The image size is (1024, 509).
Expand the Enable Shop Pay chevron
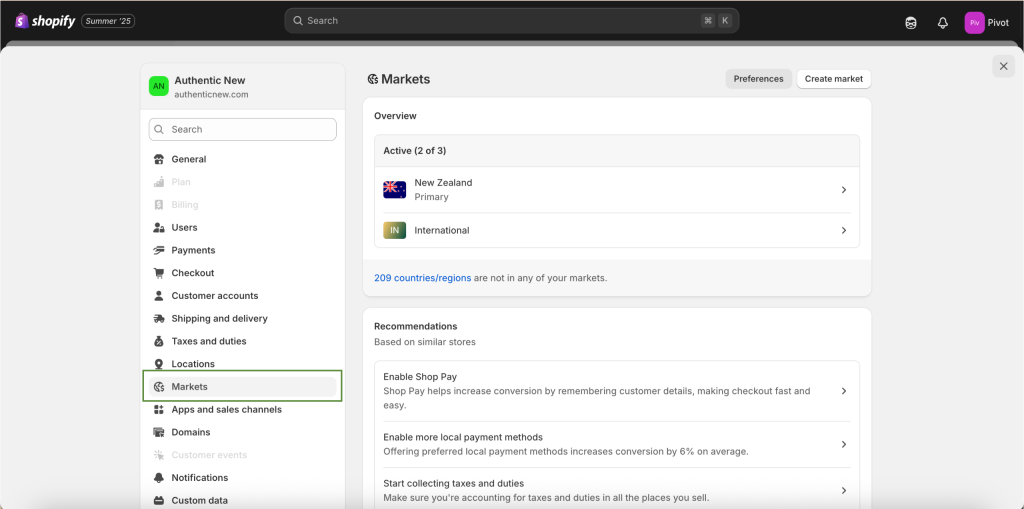click(x=844, y=391)
